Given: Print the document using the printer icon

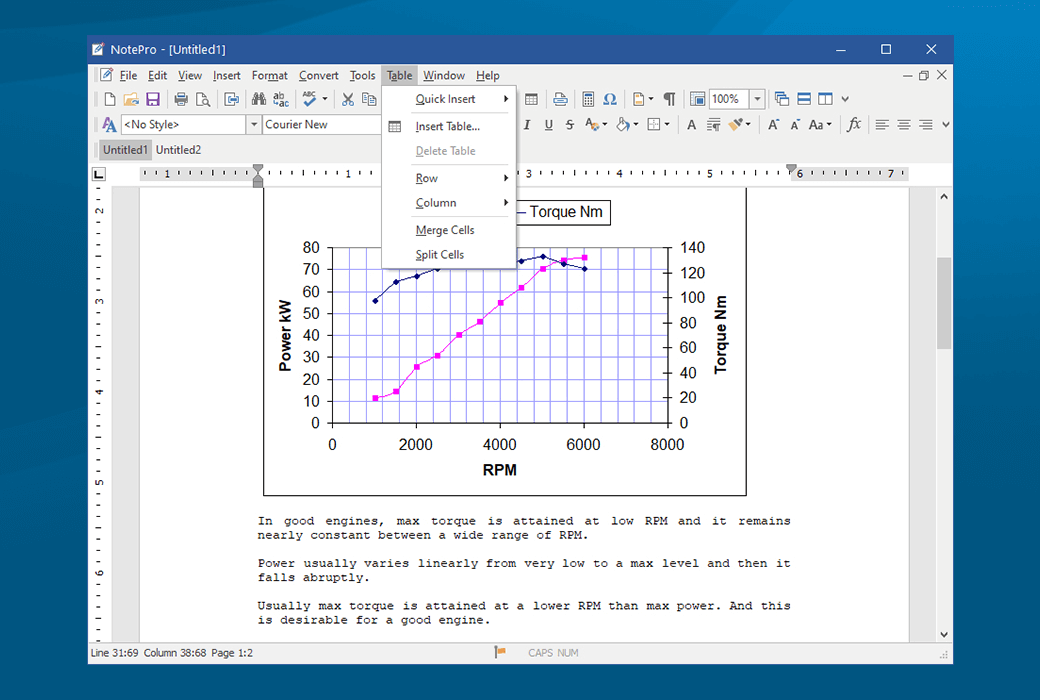Looking at the screenshot, I should tap(181, 99).
